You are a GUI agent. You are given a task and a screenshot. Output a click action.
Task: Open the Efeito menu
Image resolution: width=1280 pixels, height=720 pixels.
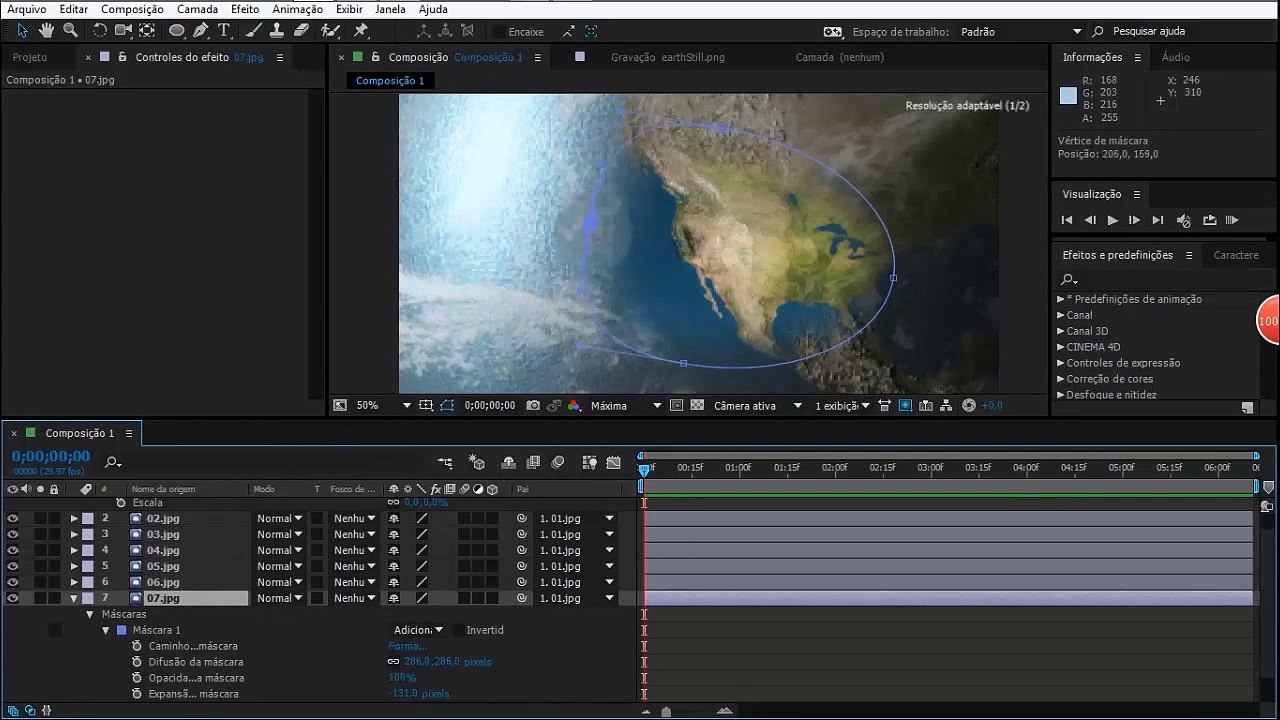245,9
